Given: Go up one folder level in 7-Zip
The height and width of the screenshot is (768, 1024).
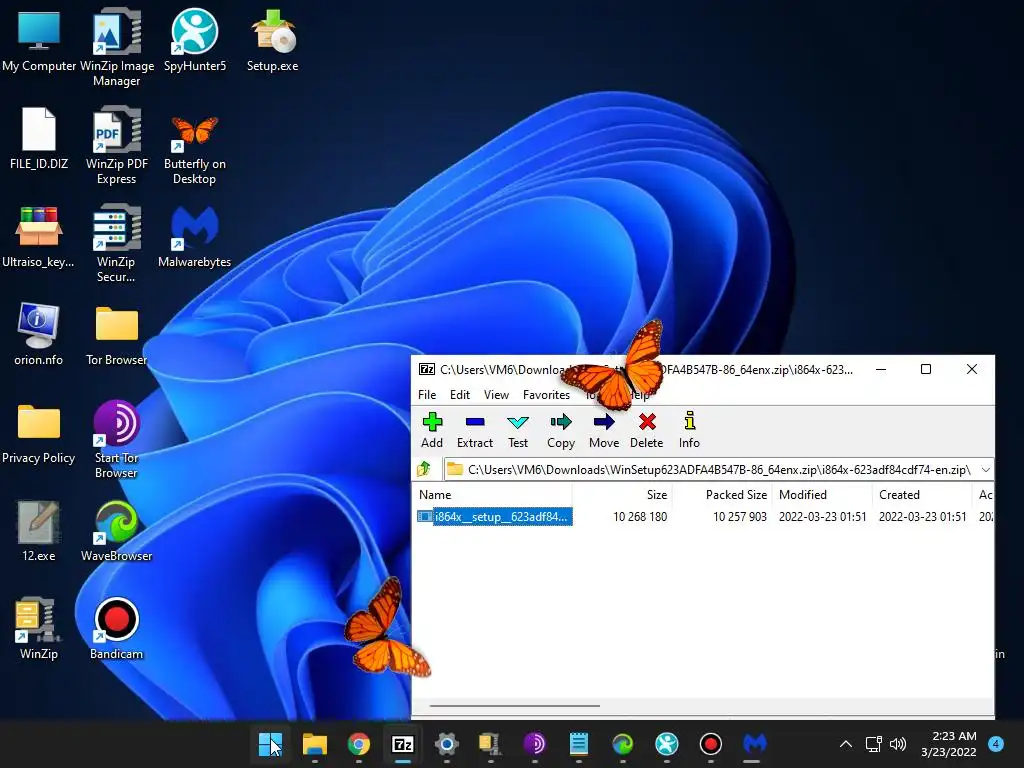Looking at the screenshot, I should pos(424,469).
